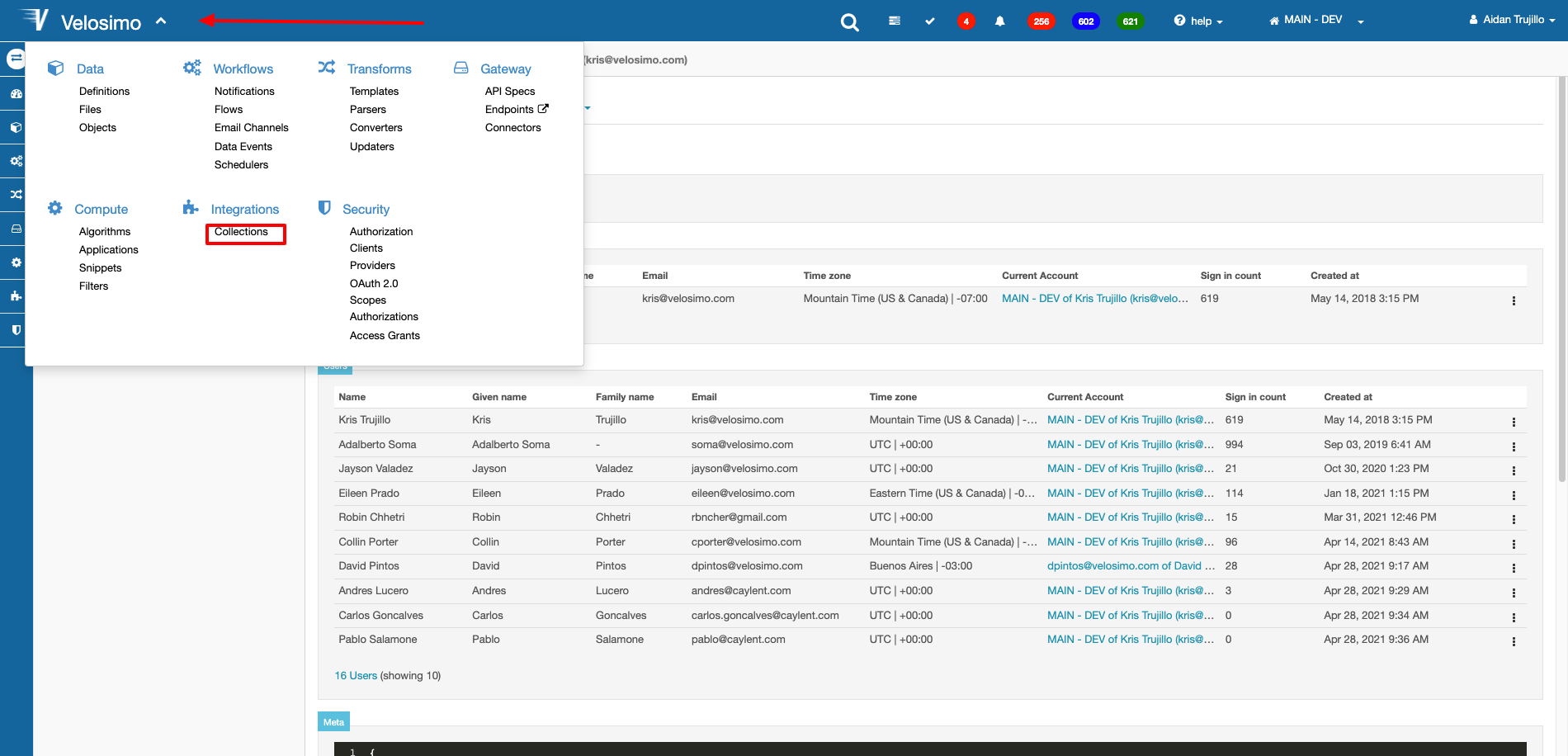Sort by Sign in count column header

[1255, 397]
